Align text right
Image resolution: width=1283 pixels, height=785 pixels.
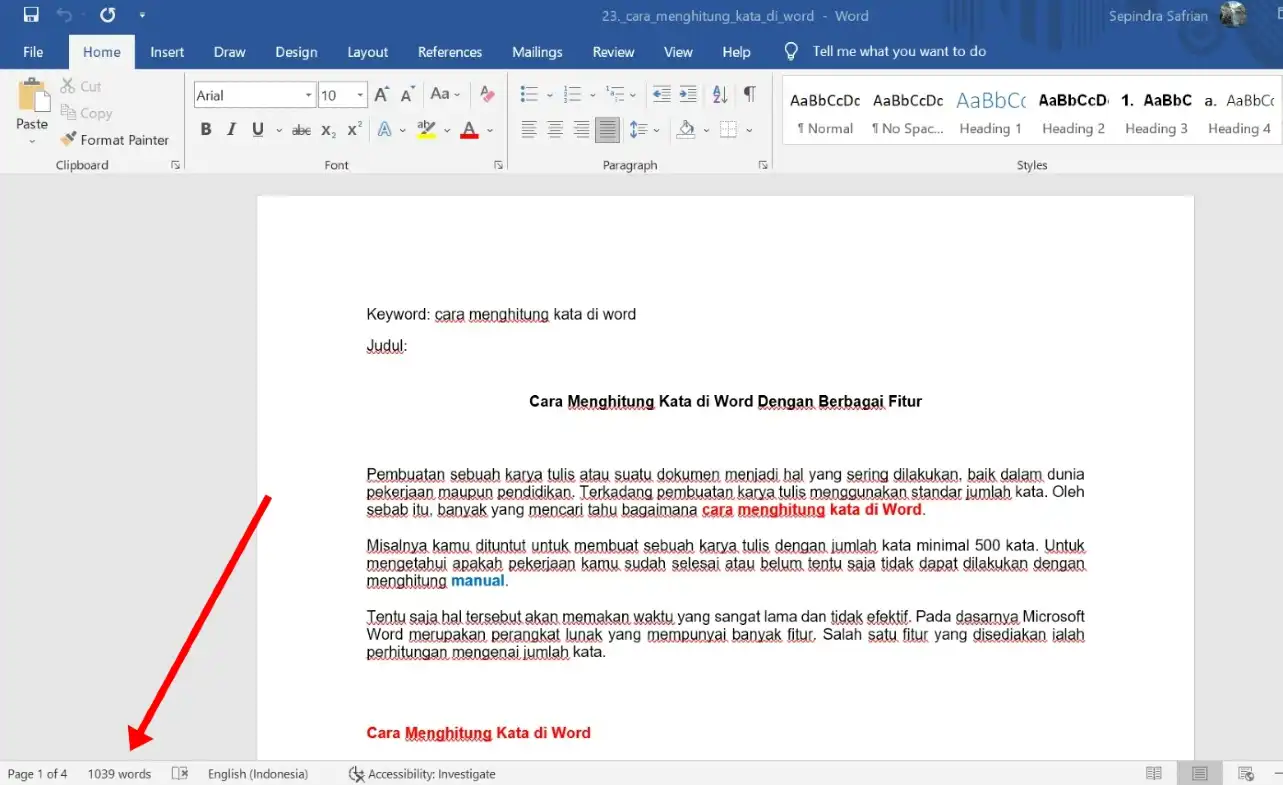581,129
